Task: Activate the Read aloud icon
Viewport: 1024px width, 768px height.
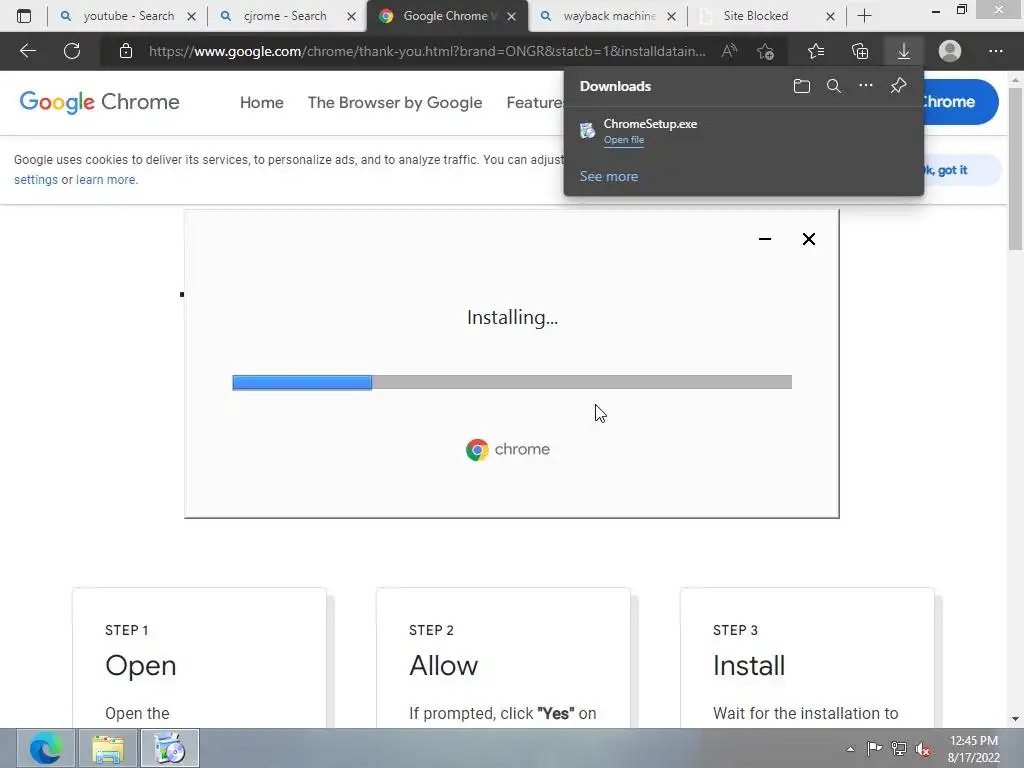Action: [729, 51]
